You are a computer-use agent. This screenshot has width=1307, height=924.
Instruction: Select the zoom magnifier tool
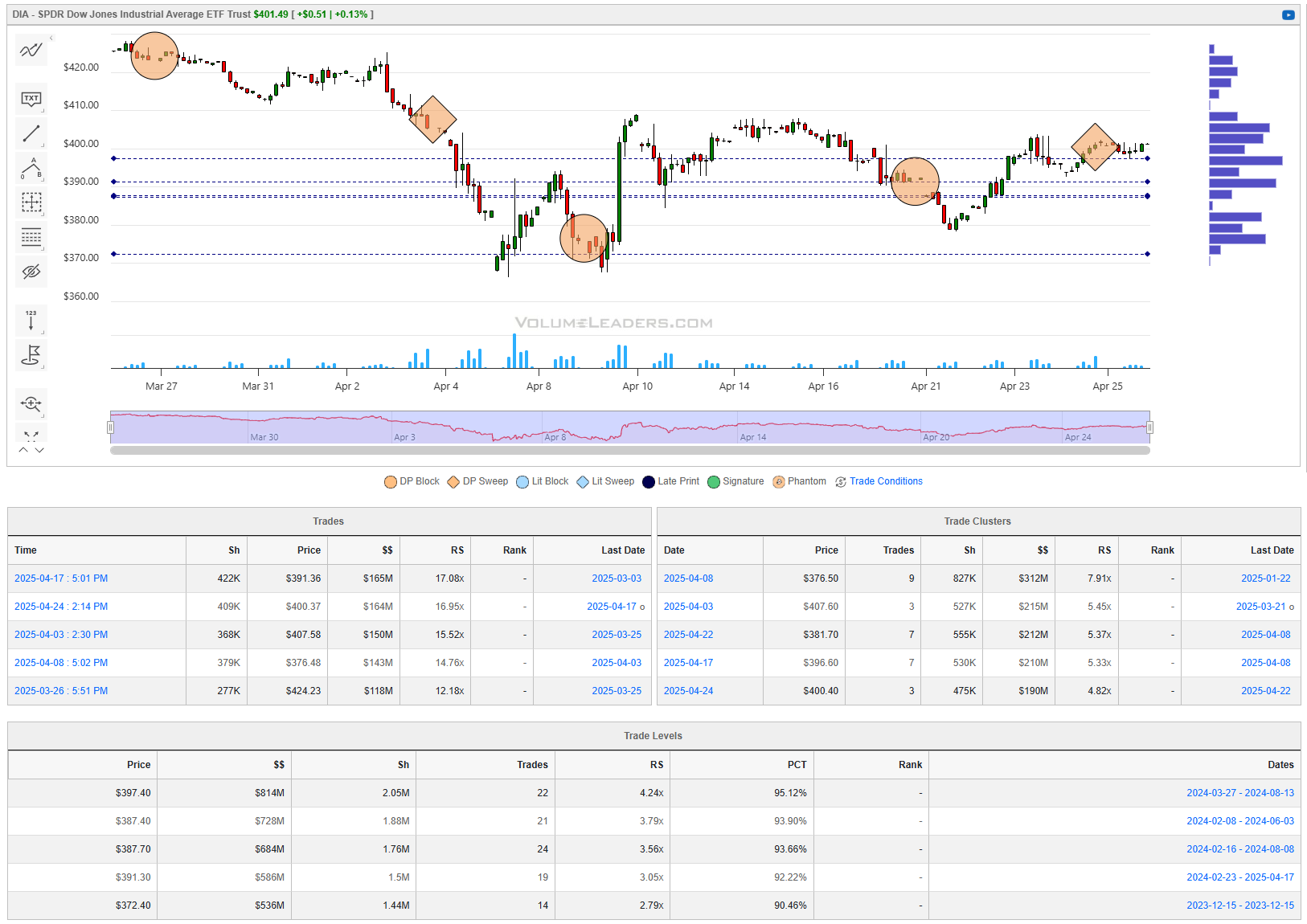tap(31, 404)
